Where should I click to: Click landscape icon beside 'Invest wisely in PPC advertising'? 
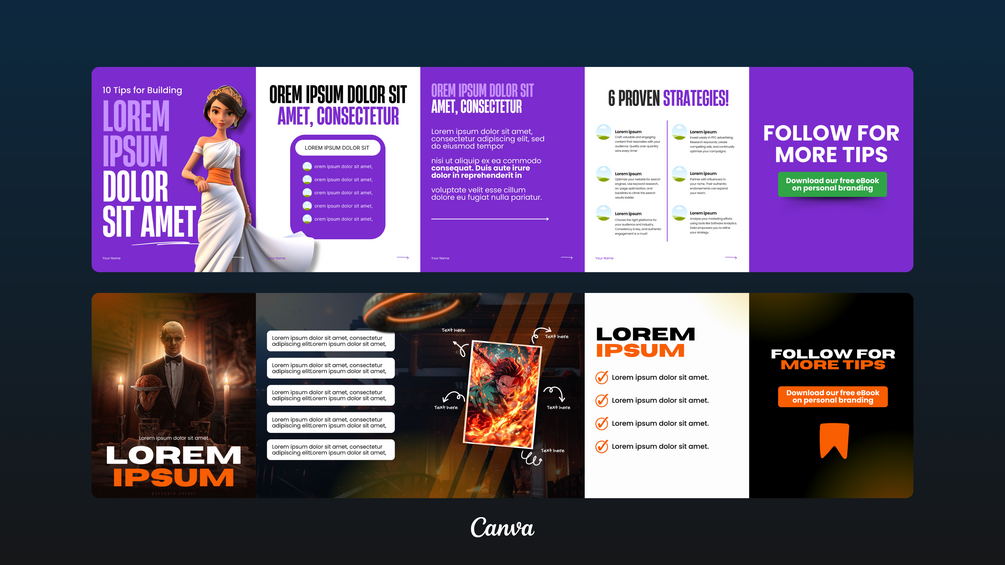pos(679,133)
